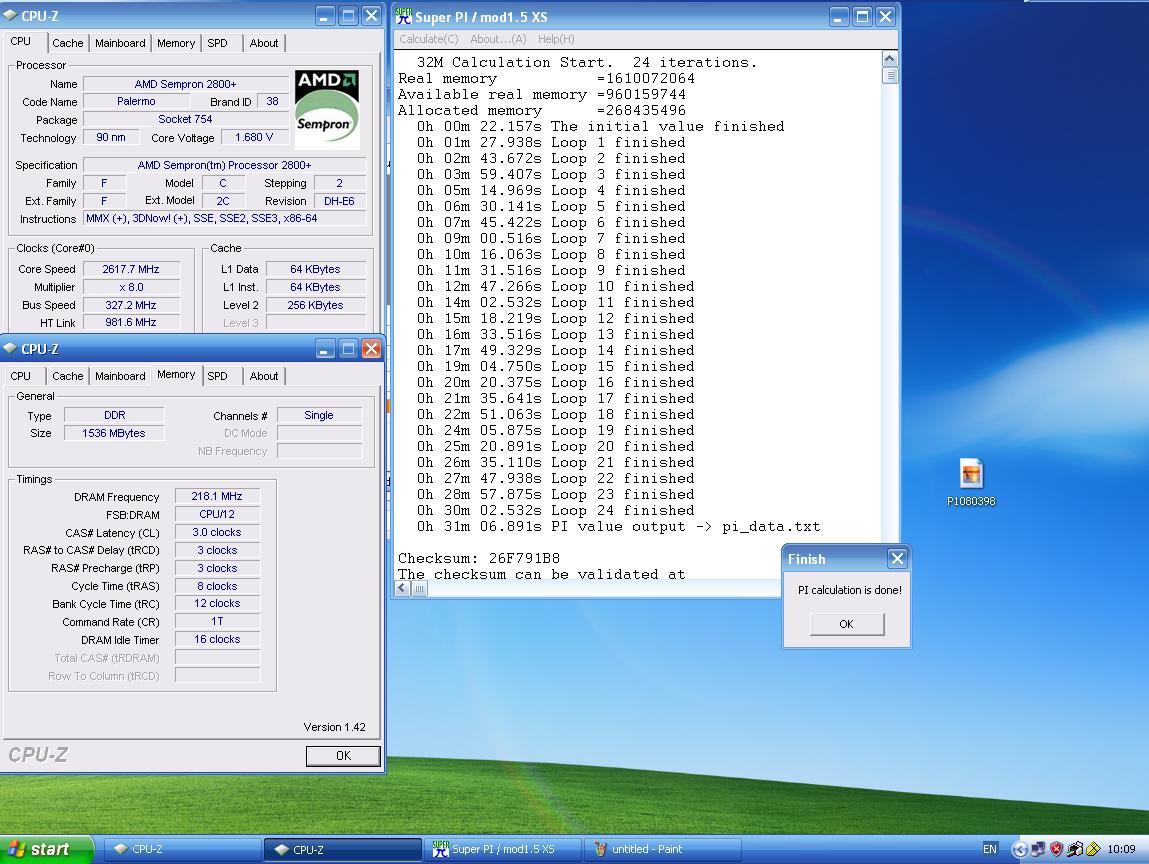
Task: Switch to second CPU-Z taskbar button
Action: pyautogui.click(x=343, y=849)
